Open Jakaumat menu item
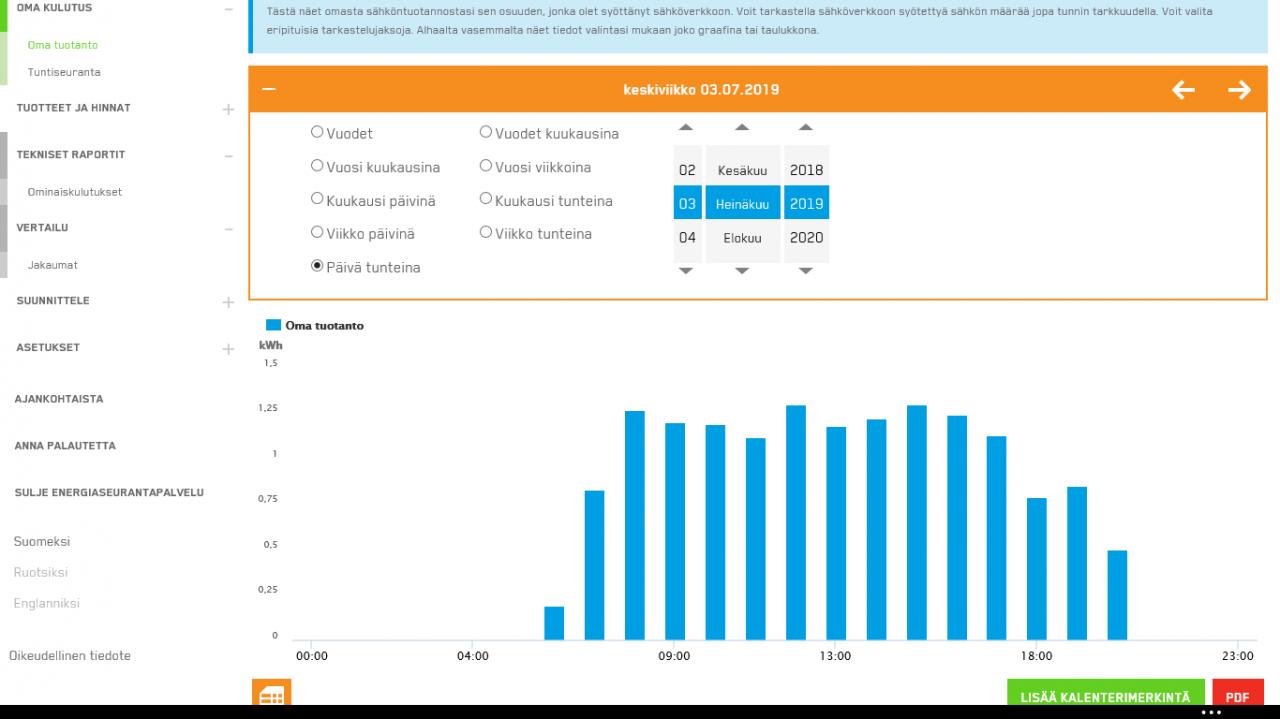 53,265
